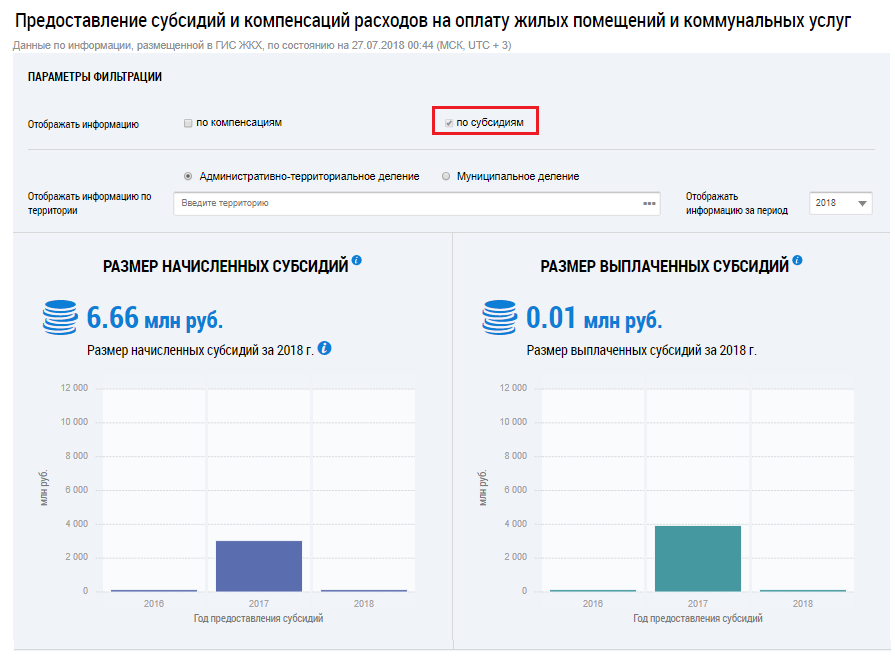This screenshot has height=658, width=895.
Task: Select 'Муниципальное деление' radio button
Action: 446,176
